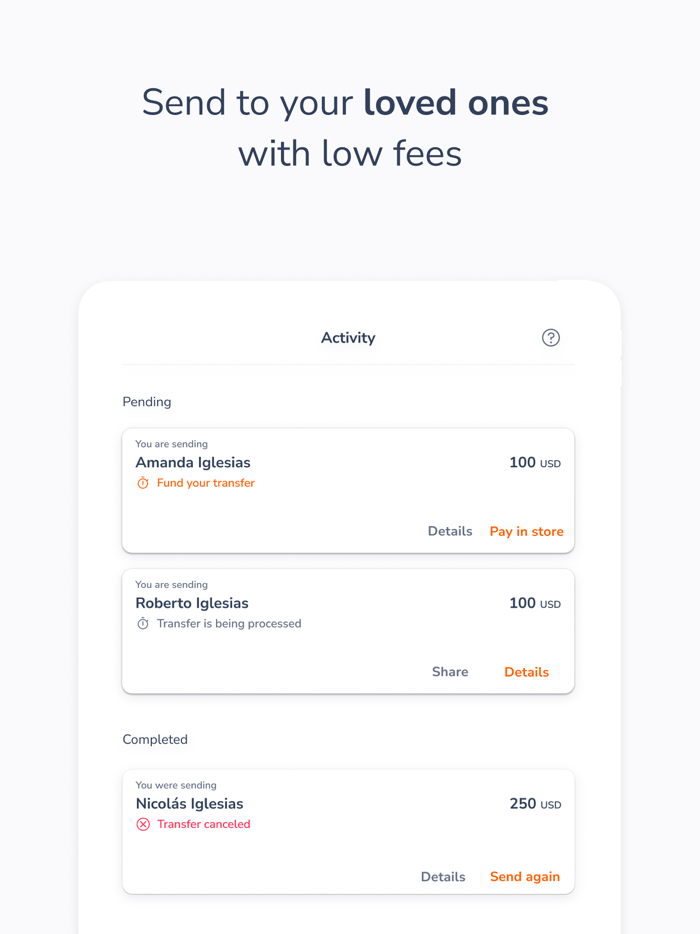The width and height of the screenshot is (700, 934).
Task: Open Details for Amanda Iglesias transfer
Action: (x=450, y=531)
